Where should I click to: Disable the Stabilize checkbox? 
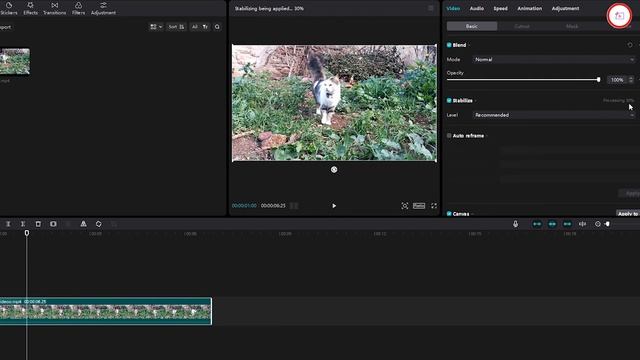coord(449,100)
